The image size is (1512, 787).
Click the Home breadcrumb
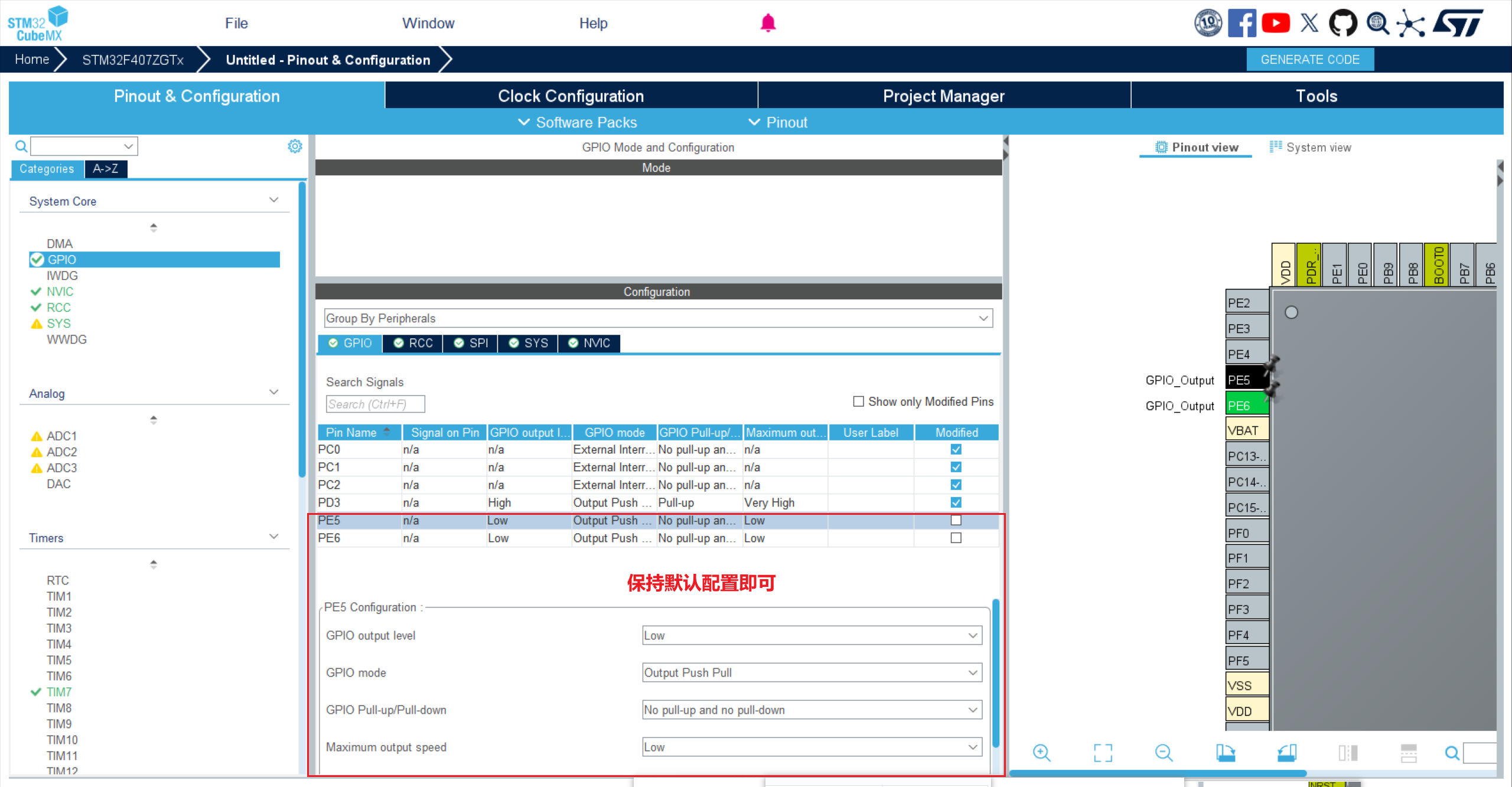tap(32, 60)
